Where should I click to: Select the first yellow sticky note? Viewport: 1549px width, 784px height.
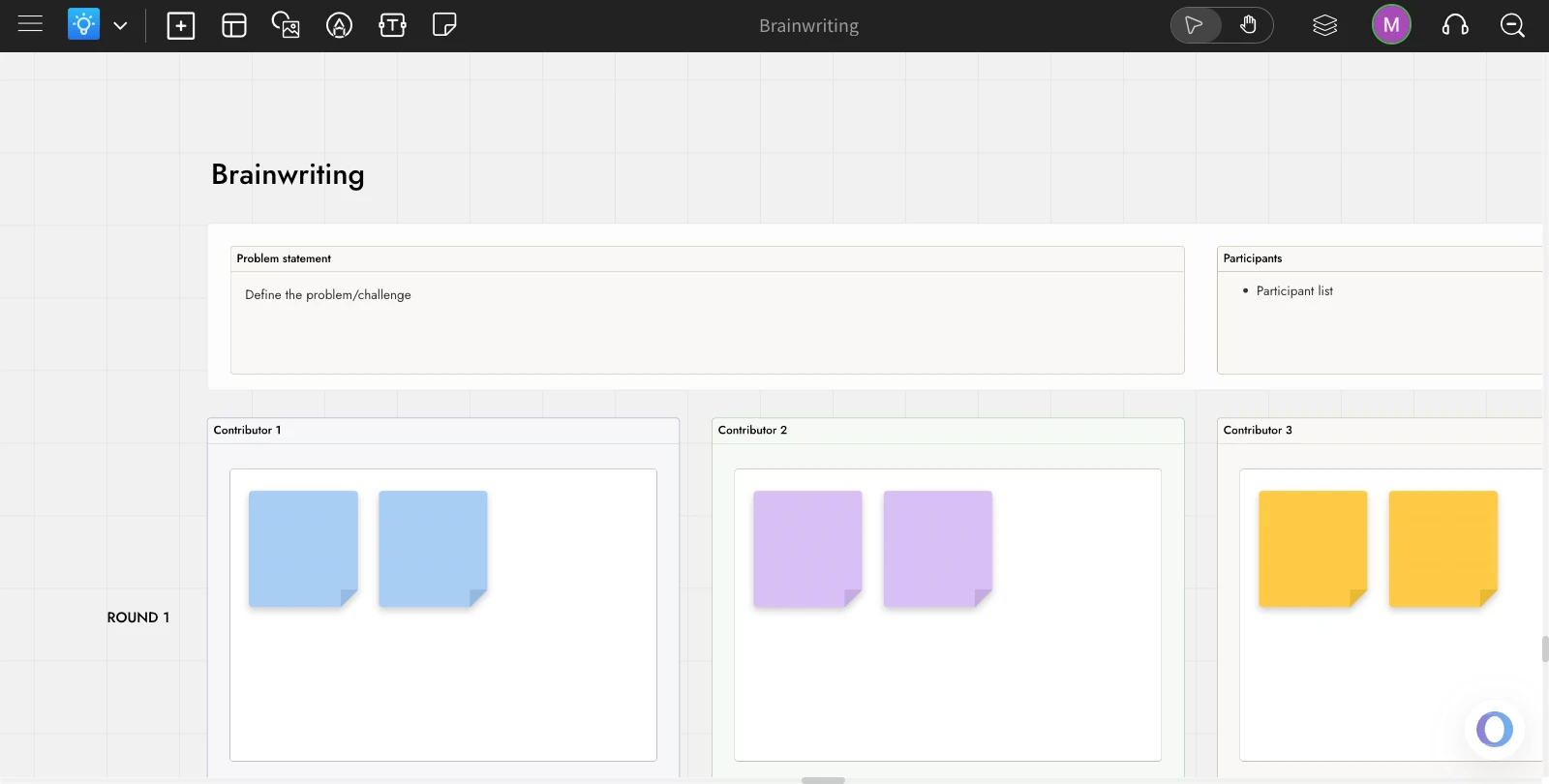coord(1313,549)
